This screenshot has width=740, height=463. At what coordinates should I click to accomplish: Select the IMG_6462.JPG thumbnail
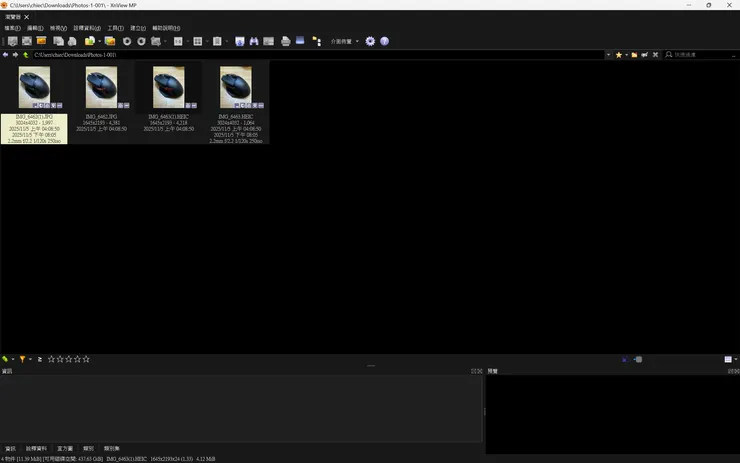(101, 87)
